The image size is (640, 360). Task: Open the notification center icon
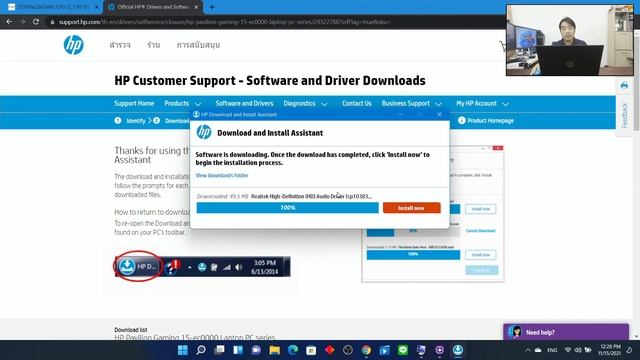(630, 350)
